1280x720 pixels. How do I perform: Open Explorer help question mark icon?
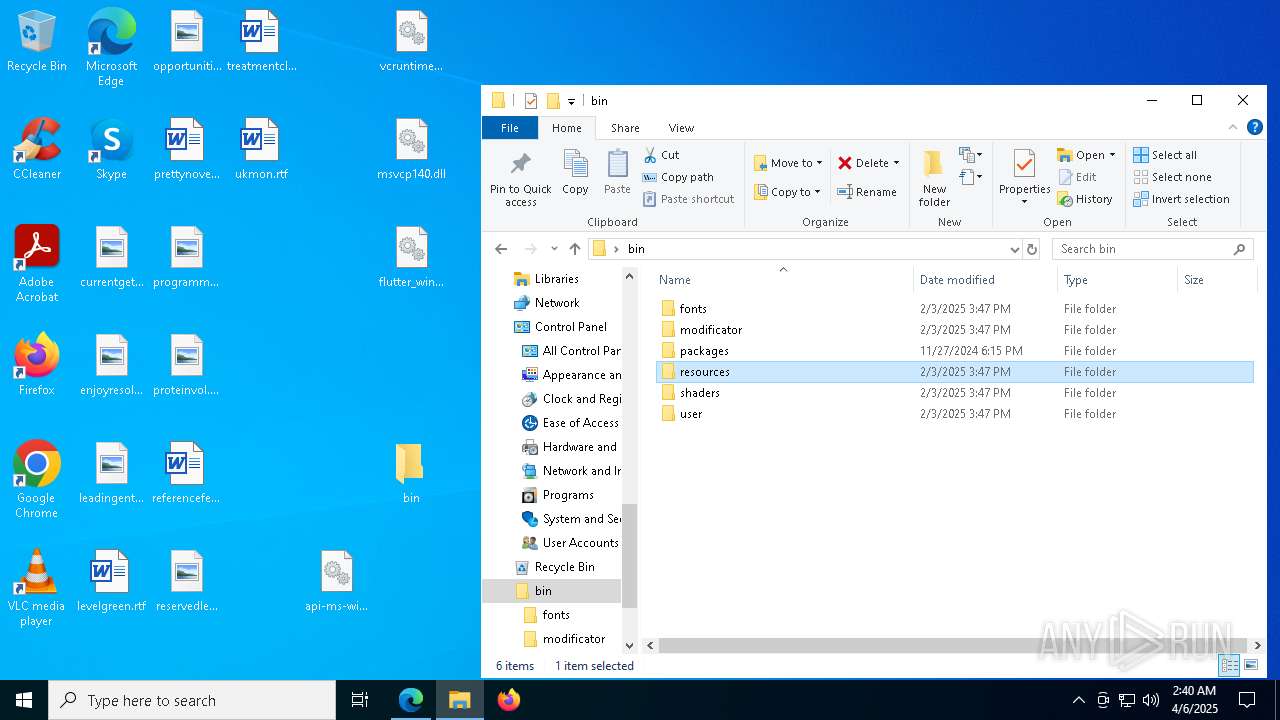(x=1255, y=127)
